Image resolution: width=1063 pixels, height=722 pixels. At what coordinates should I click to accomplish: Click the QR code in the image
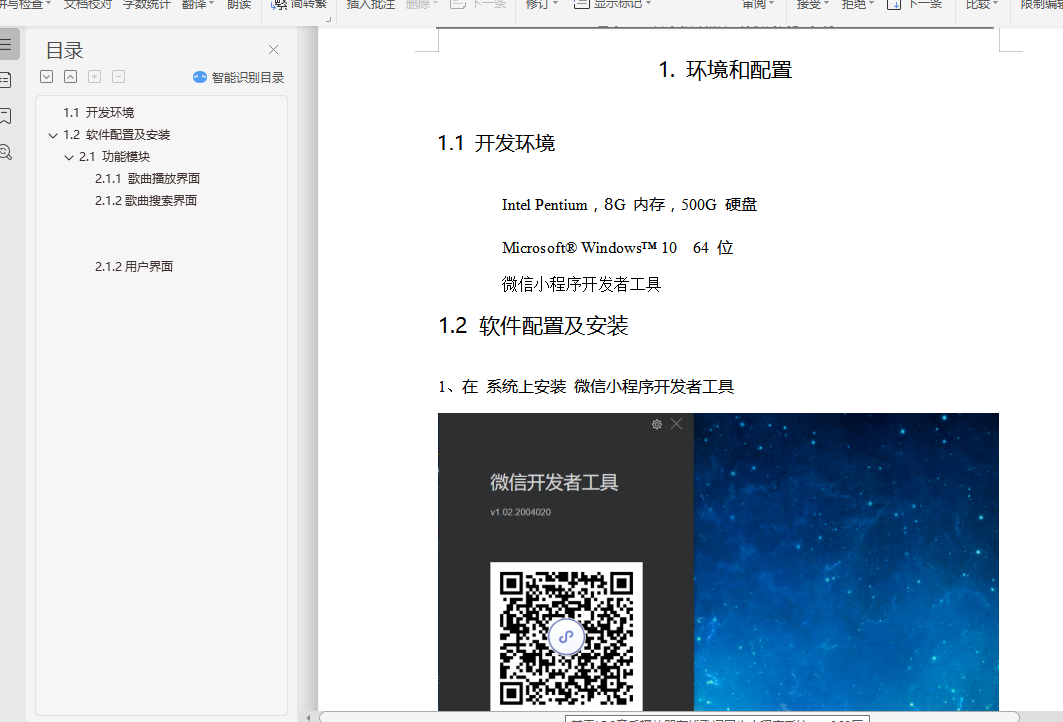coord(567,637)
